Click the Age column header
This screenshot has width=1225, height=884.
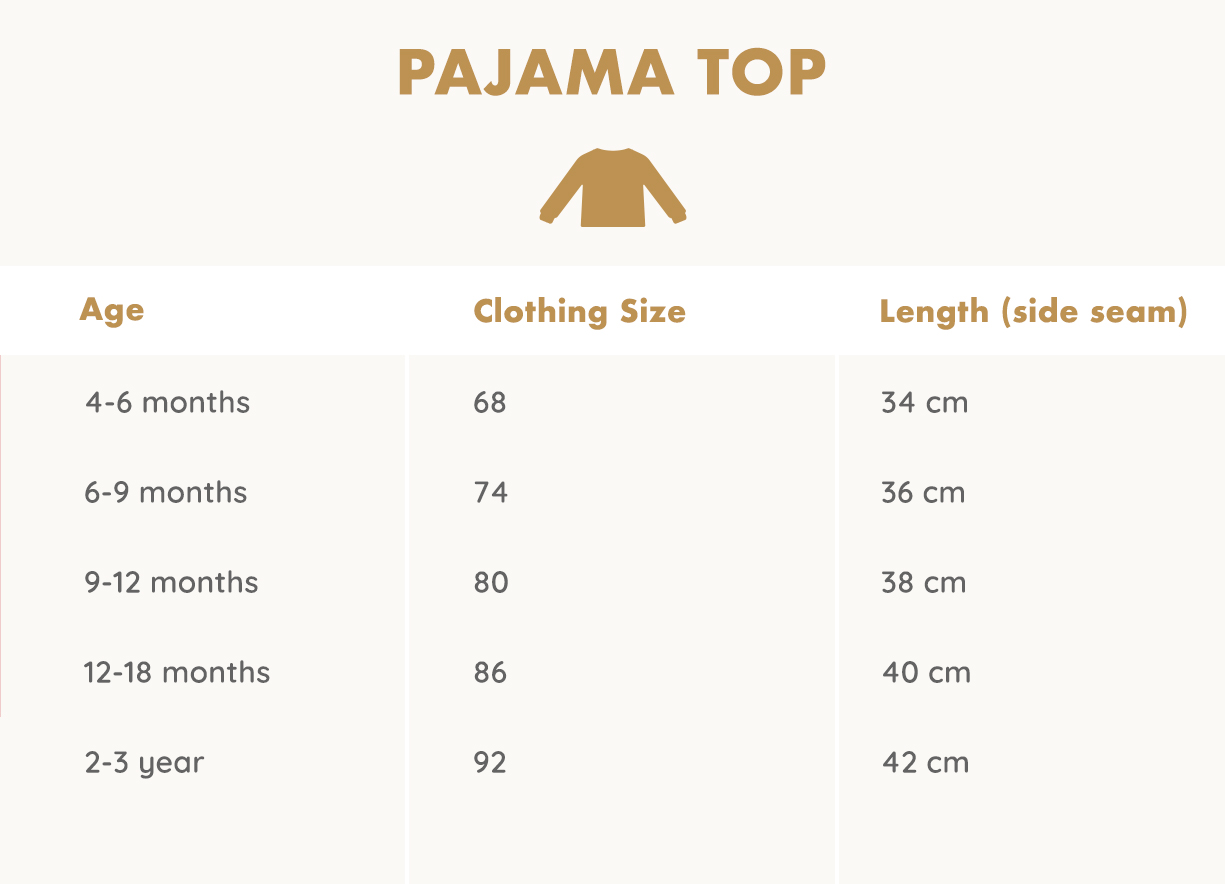click(112, 310)
